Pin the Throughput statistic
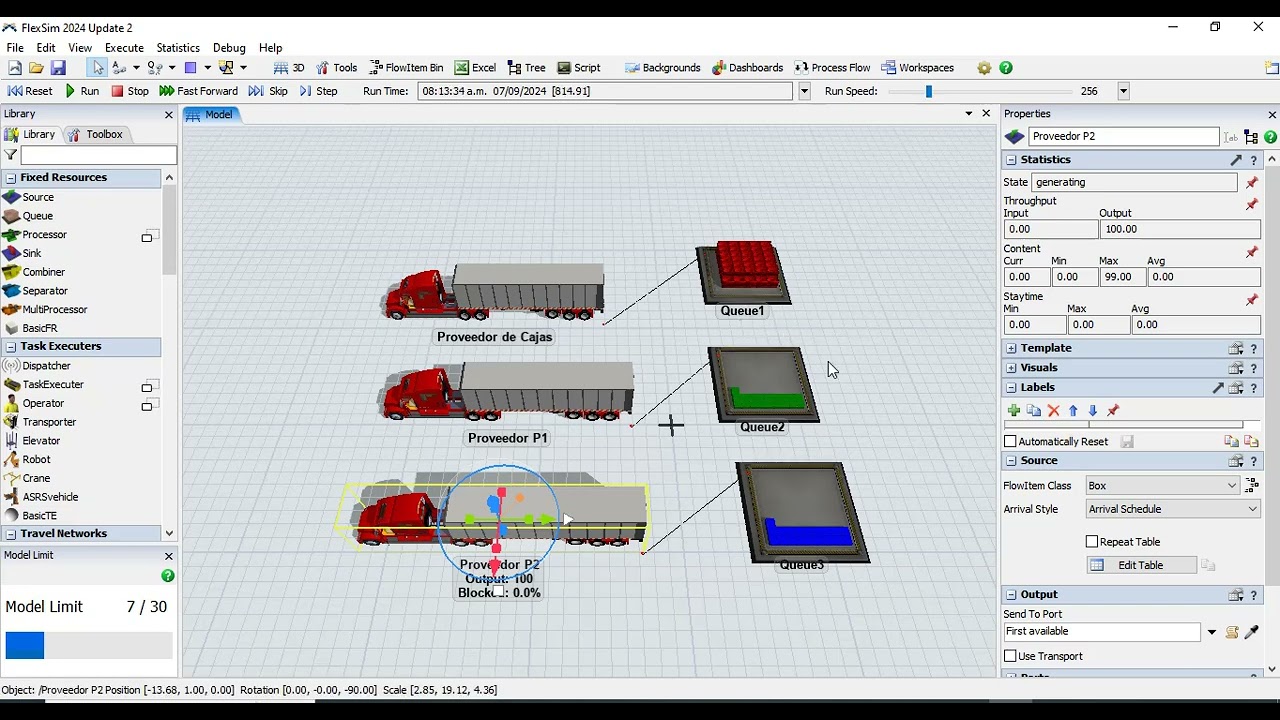The height and width of the screenshot is (720, 1280). 1251,204
